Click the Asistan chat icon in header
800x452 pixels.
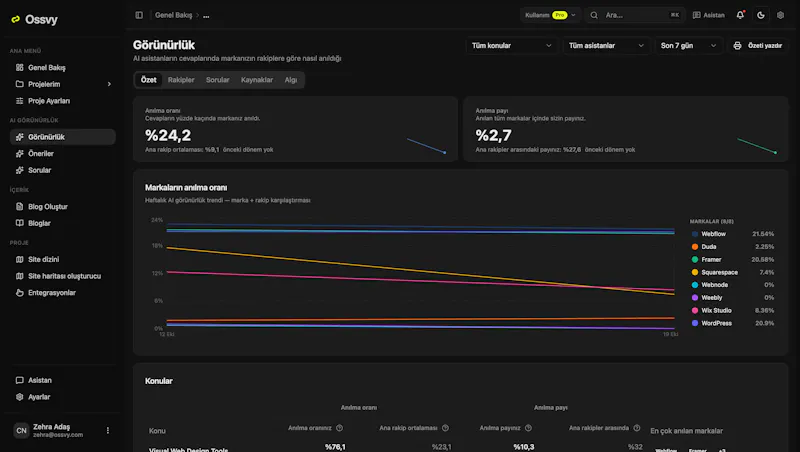(696, 15)
